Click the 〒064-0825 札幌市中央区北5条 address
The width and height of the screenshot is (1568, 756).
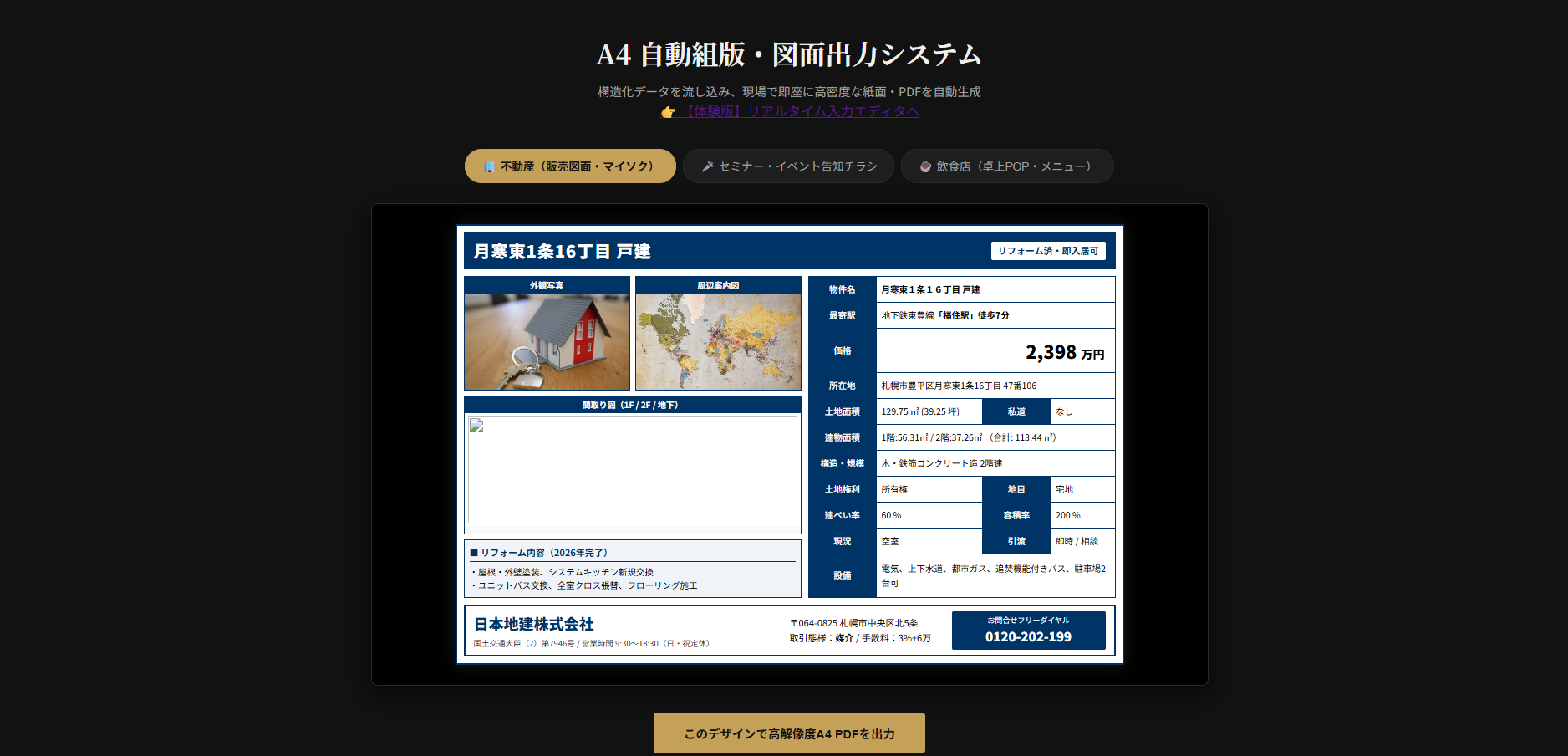point(854,623)
